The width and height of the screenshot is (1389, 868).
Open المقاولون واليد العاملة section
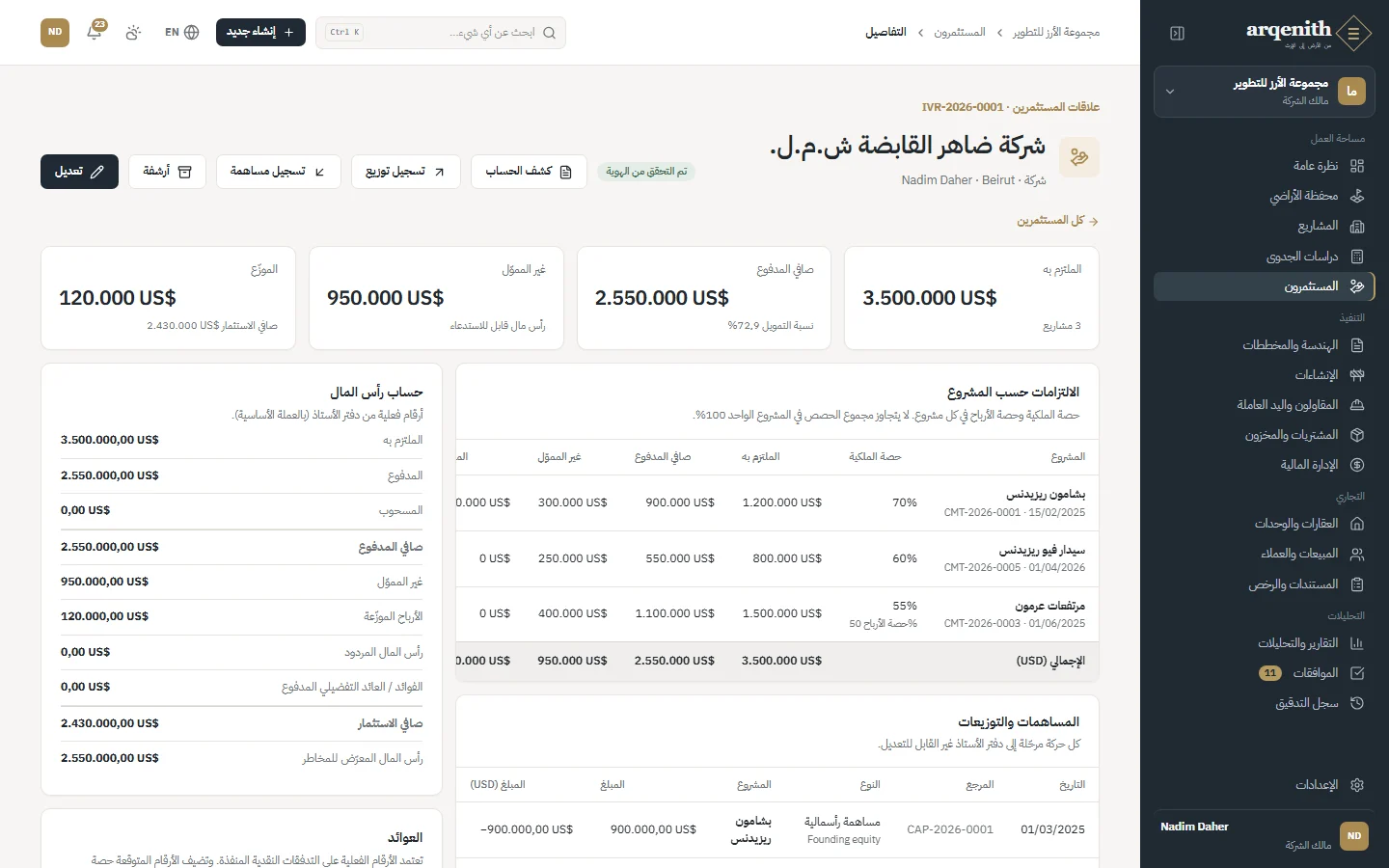tap(1265, 405)
